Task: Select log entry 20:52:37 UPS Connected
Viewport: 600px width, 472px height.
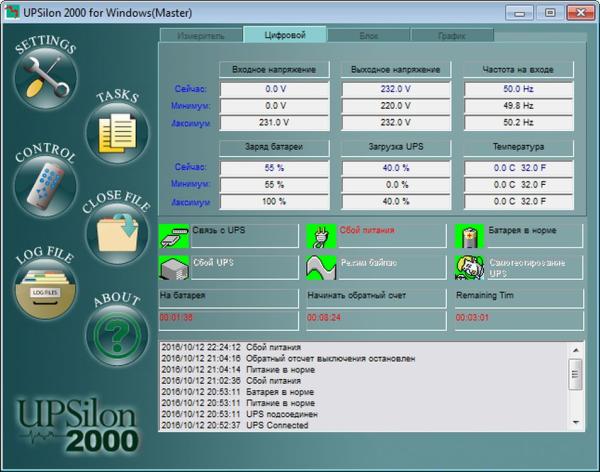Action: pos(235,425)
